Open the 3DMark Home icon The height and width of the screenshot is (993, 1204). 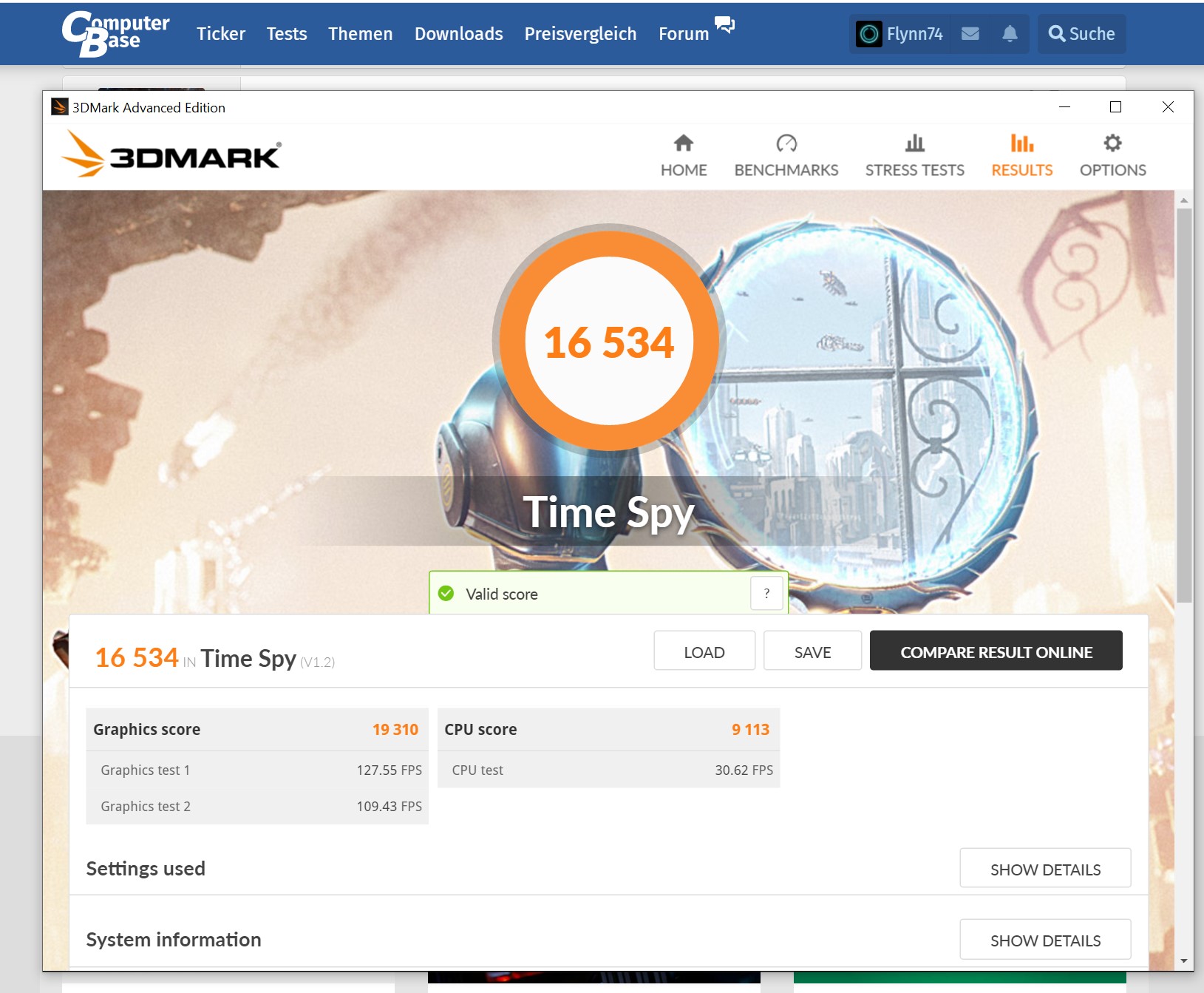(x=684, y=143)
